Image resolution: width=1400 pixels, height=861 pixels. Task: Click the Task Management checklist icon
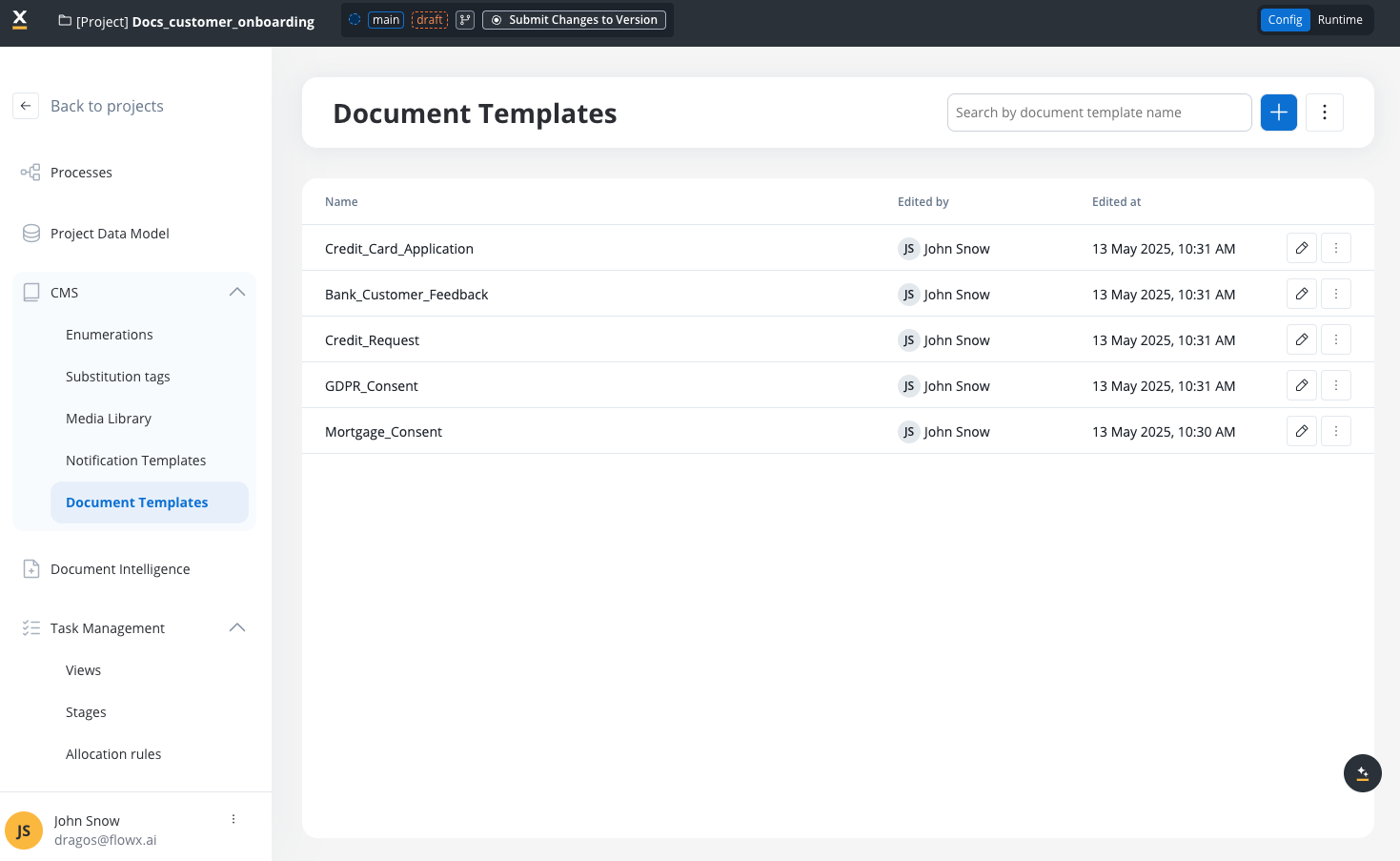pos(31,628)
